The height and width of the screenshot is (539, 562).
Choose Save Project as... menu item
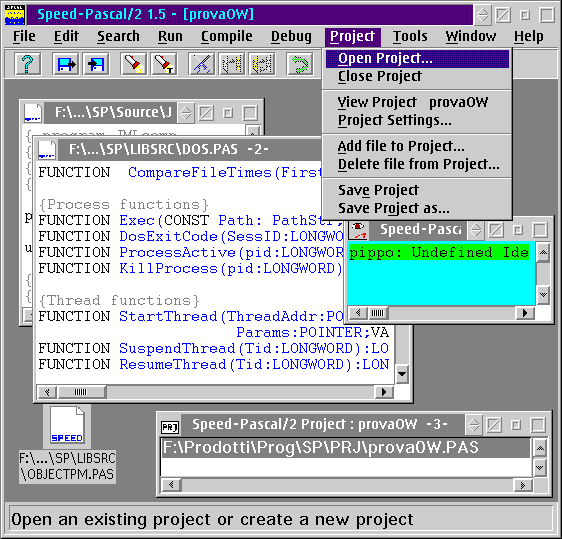394,208
